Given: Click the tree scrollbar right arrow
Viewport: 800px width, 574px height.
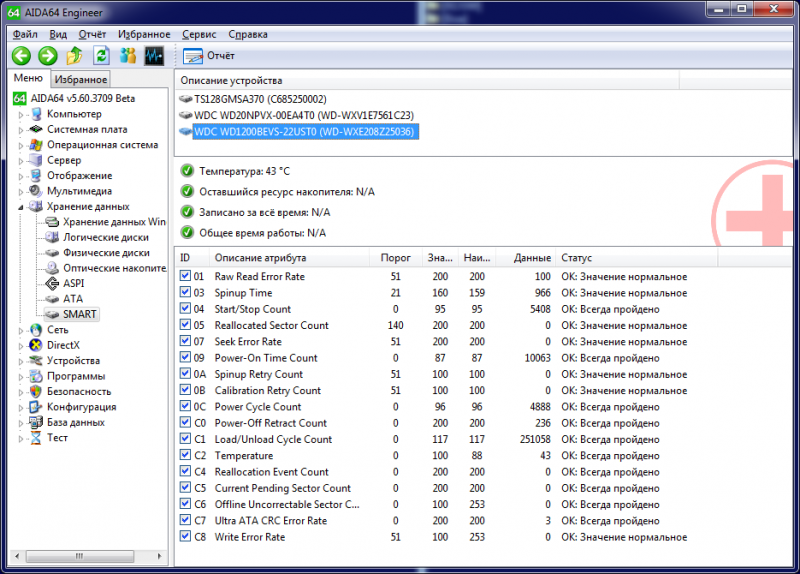Looking at the screenshot, I should coord(160,556).
